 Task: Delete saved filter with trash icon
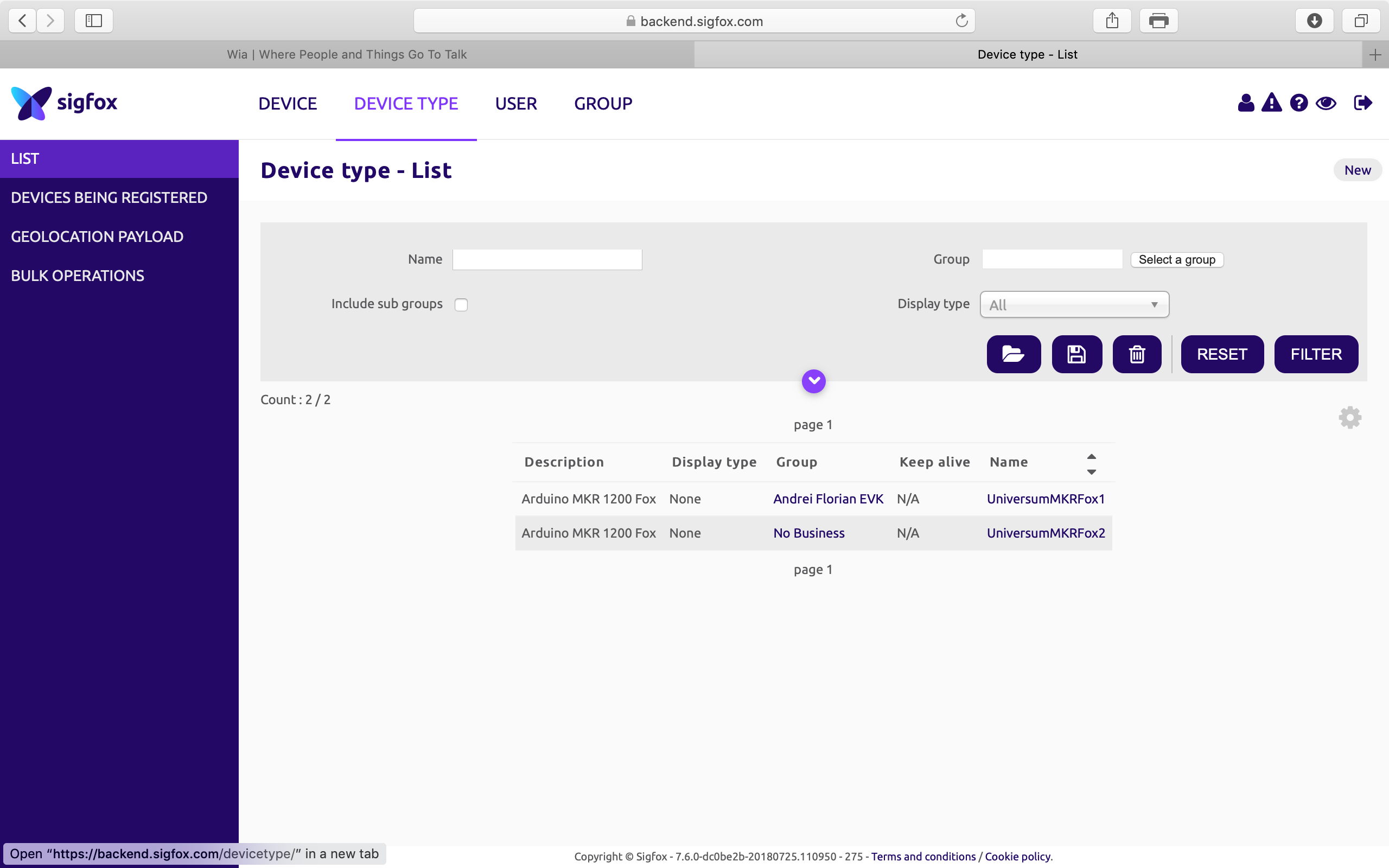1137,354
